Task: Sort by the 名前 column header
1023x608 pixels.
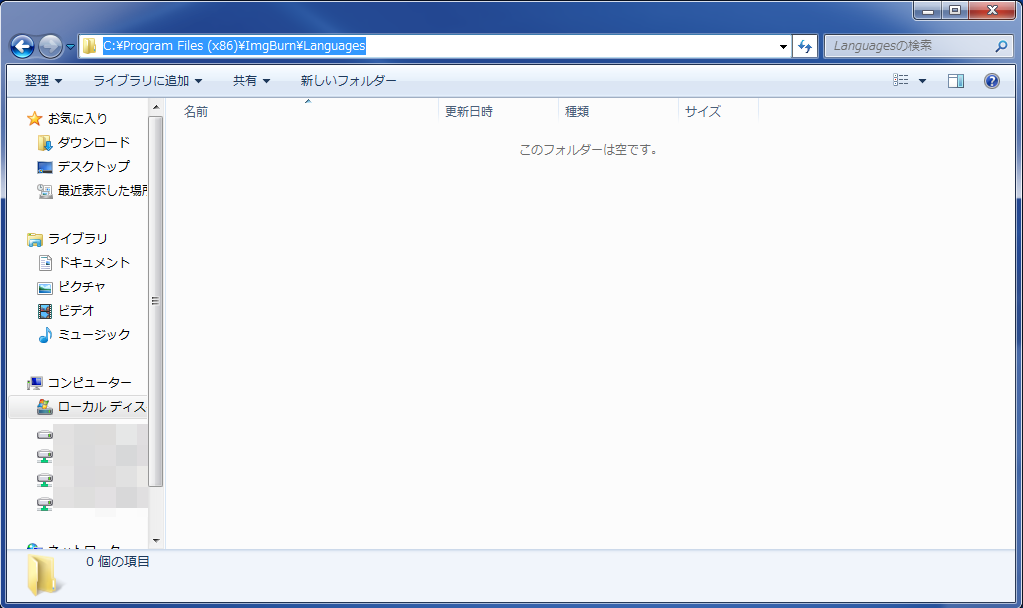Action: pos(302,111)
